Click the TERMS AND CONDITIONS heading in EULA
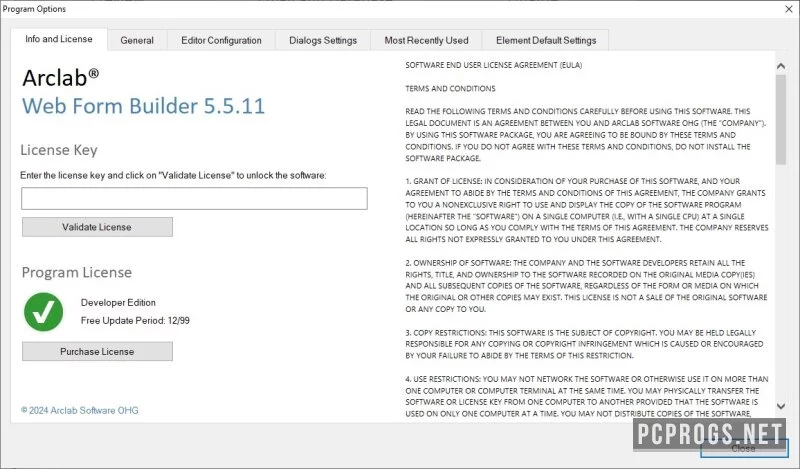The height and width of the screenshot is (469, 800). point(451,88)
